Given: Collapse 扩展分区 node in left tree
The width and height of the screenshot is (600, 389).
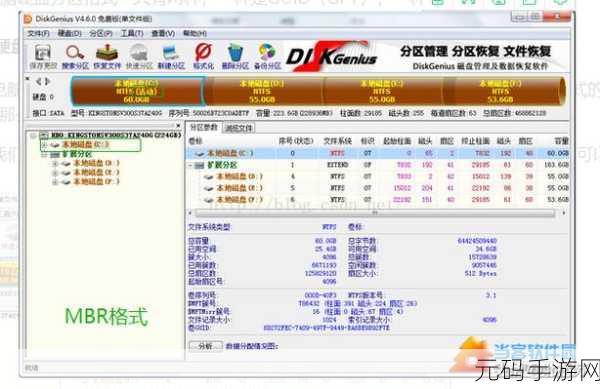Looking at the screenshot, I should point(44,155).
